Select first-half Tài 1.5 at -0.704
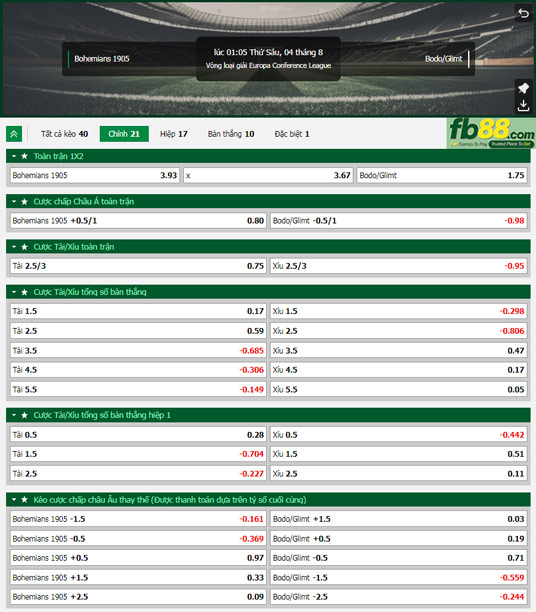This screenshot has width=536, height=612. pyautogui.click(x=138, y=454)
